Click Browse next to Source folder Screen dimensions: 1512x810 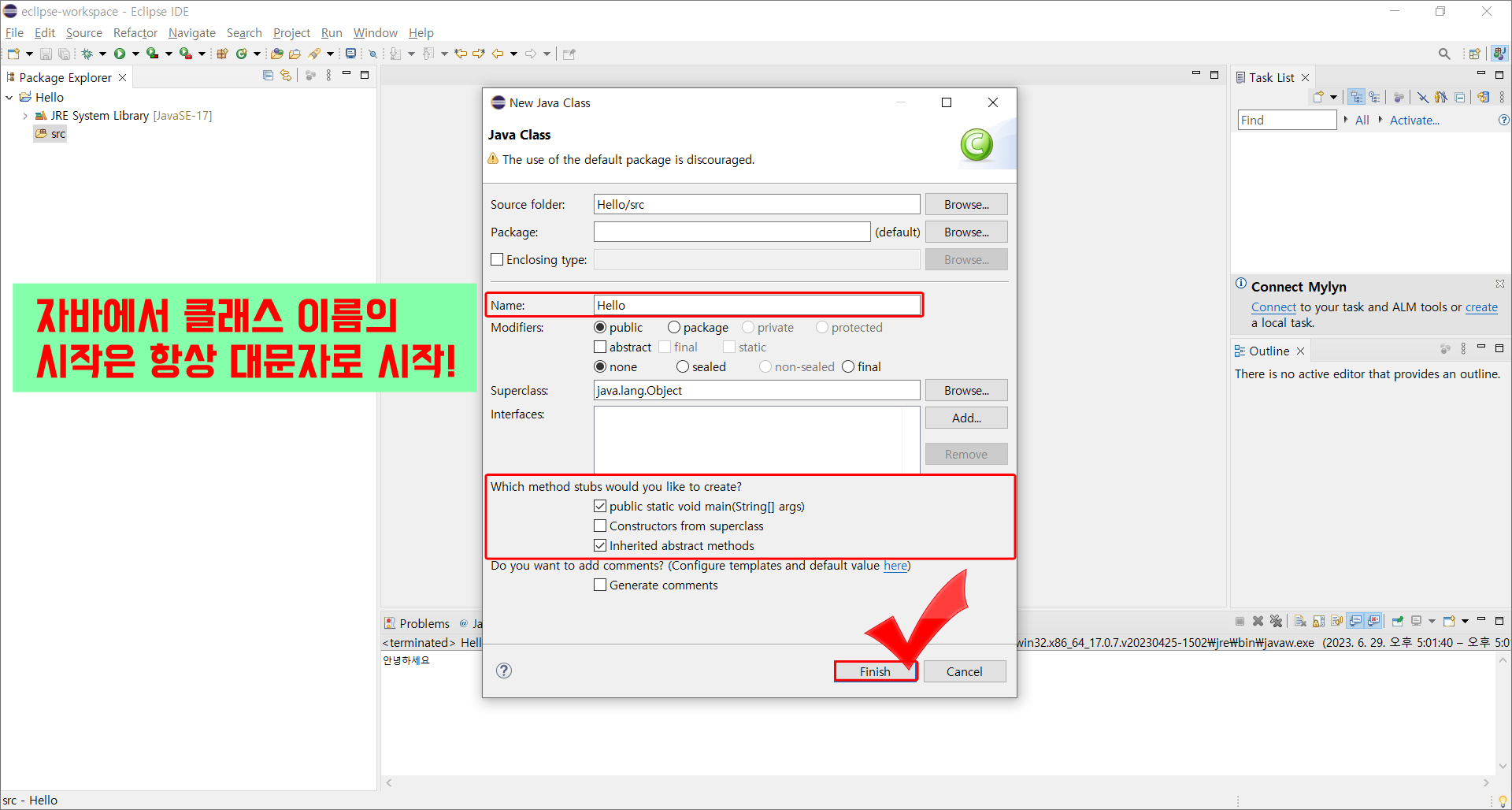pos(966,204)
